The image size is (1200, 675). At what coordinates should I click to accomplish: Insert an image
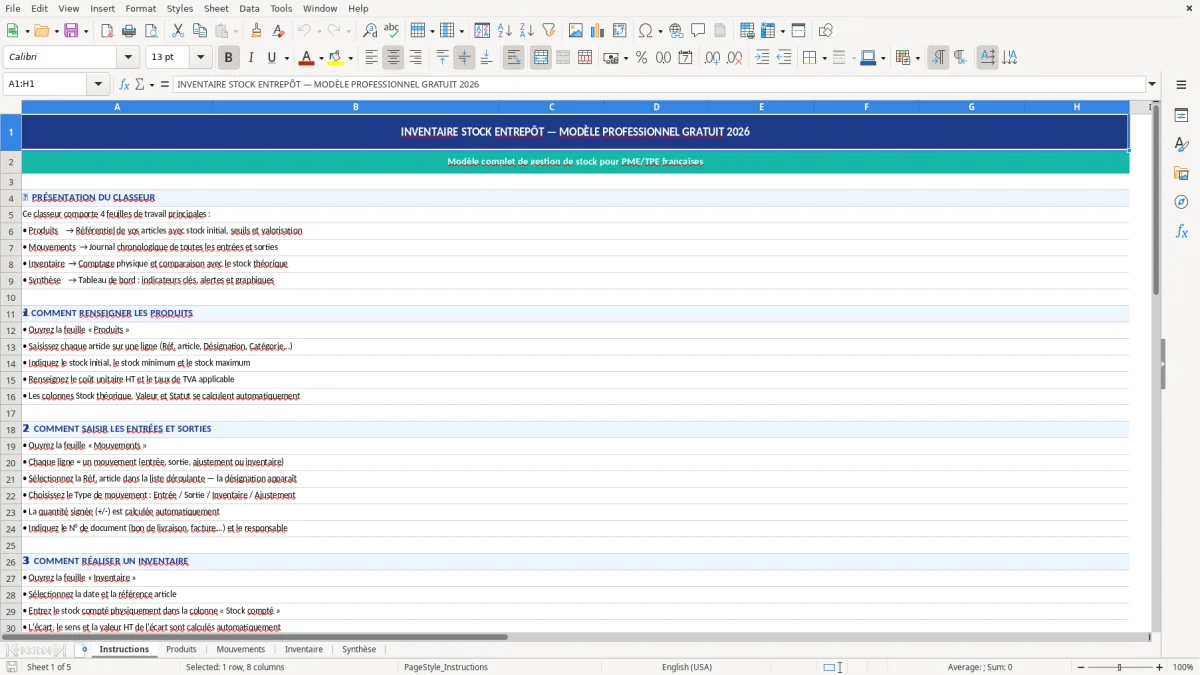576,31
